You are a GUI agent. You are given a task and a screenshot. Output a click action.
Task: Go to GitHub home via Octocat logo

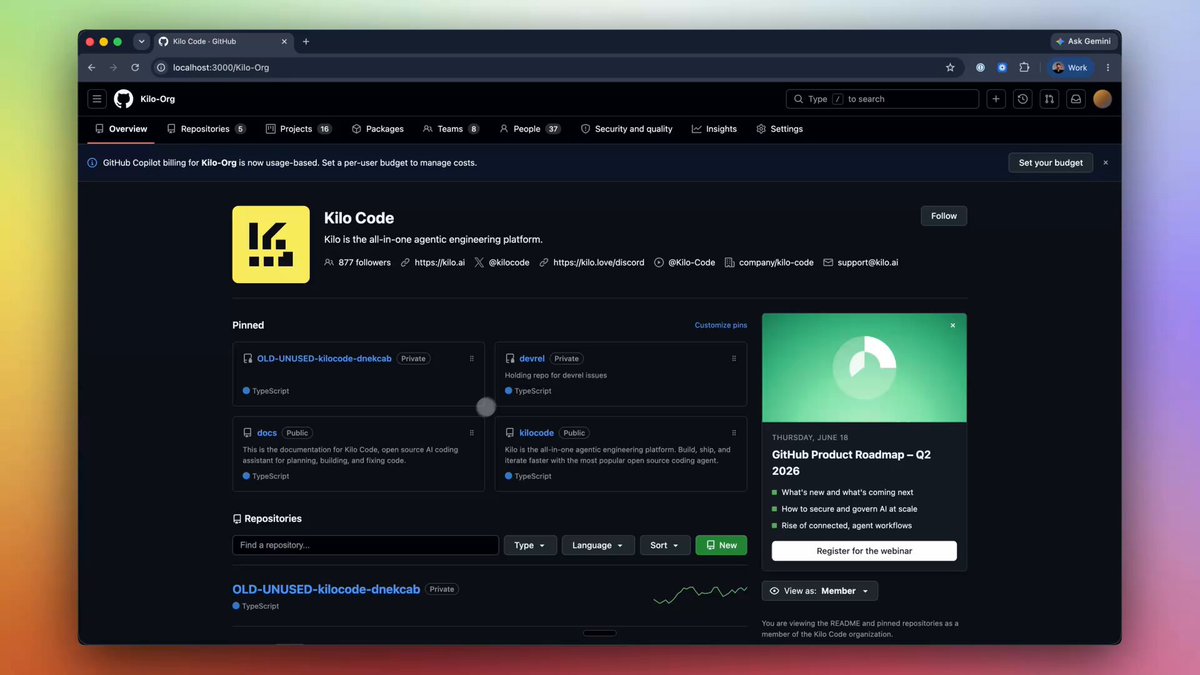click(124, 99)
